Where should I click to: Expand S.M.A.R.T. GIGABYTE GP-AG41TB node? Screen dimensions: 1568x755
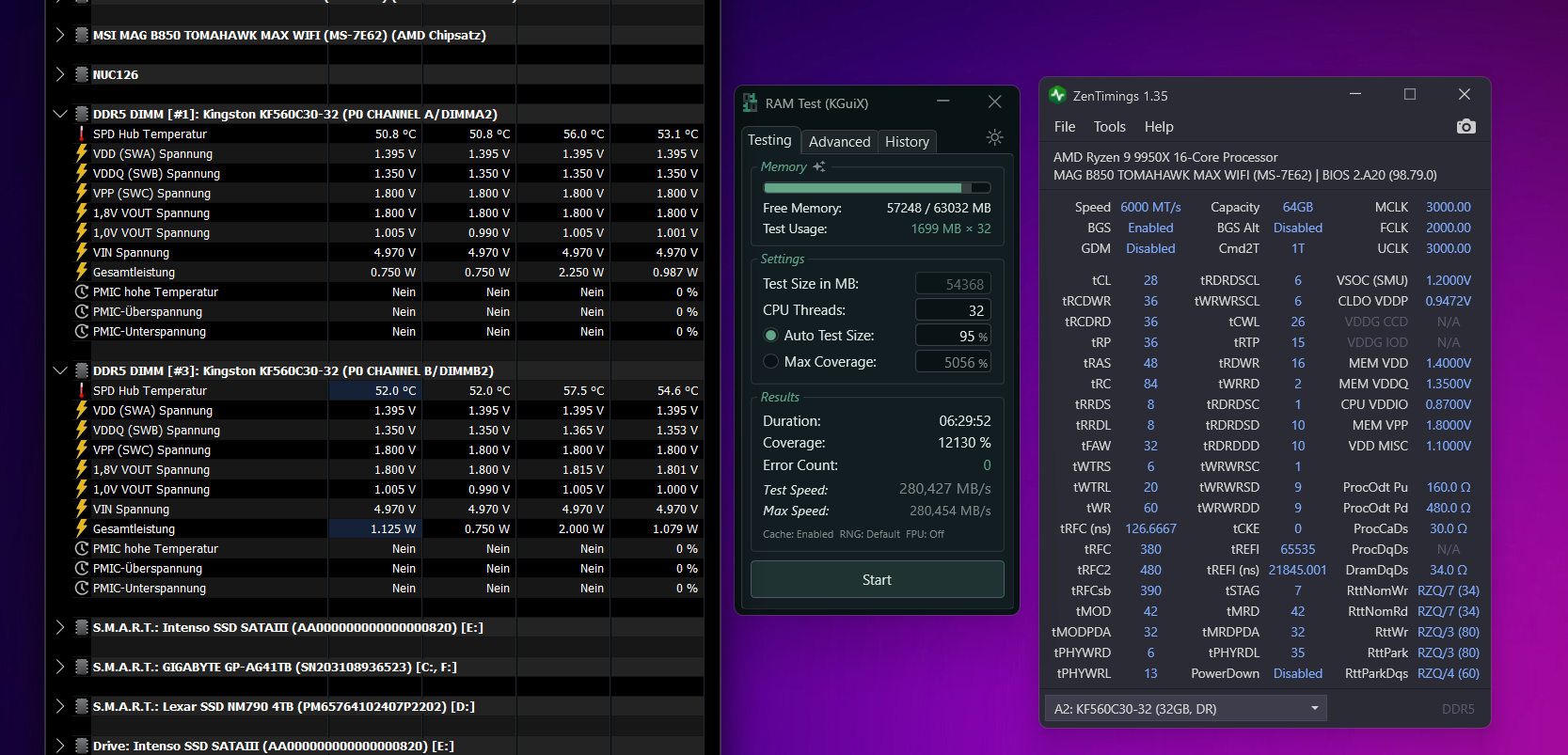[x=60, y=667]
